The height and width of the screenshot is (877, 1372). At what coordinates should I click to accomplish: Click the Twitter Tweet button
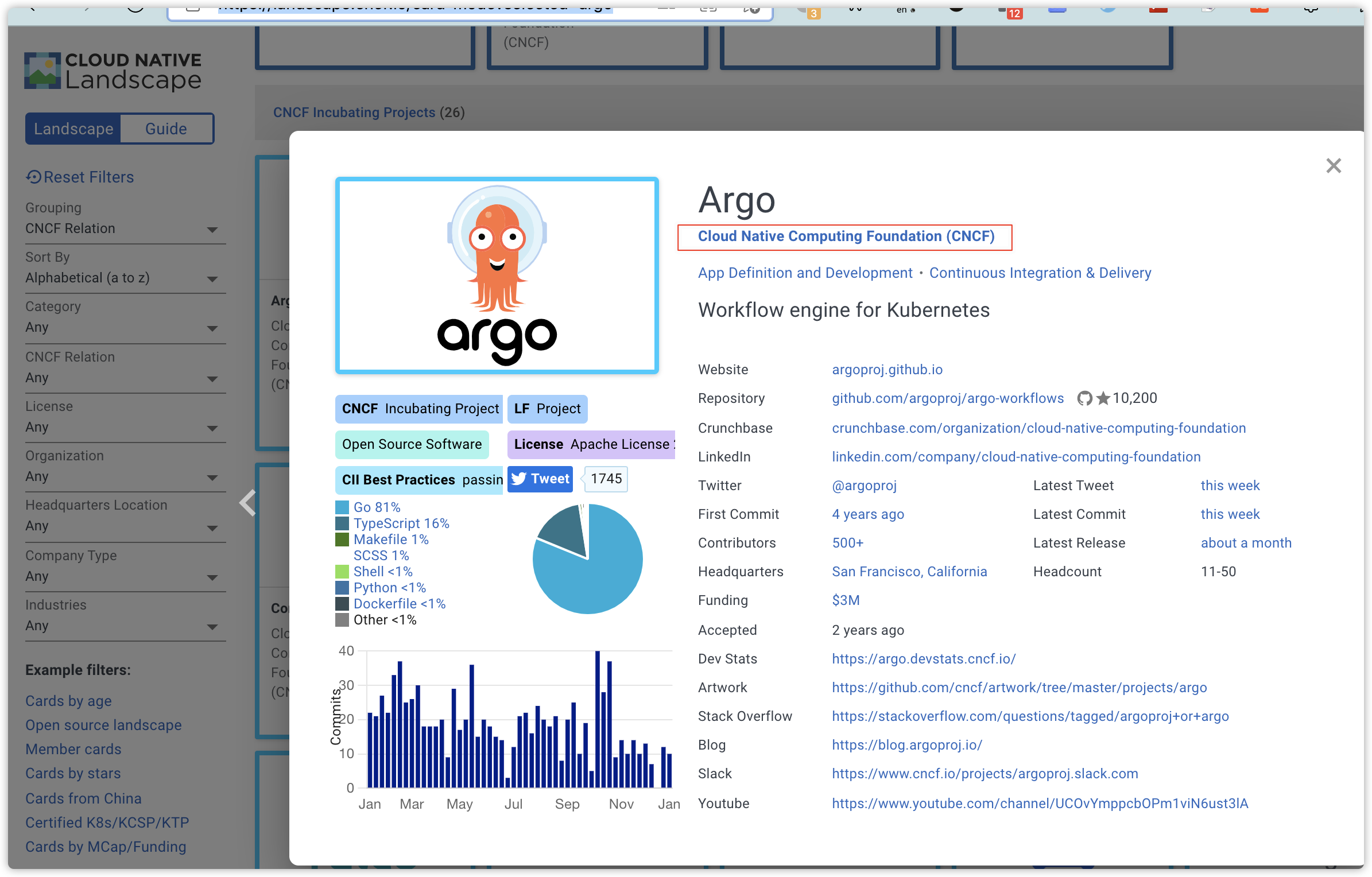(540, 479)
